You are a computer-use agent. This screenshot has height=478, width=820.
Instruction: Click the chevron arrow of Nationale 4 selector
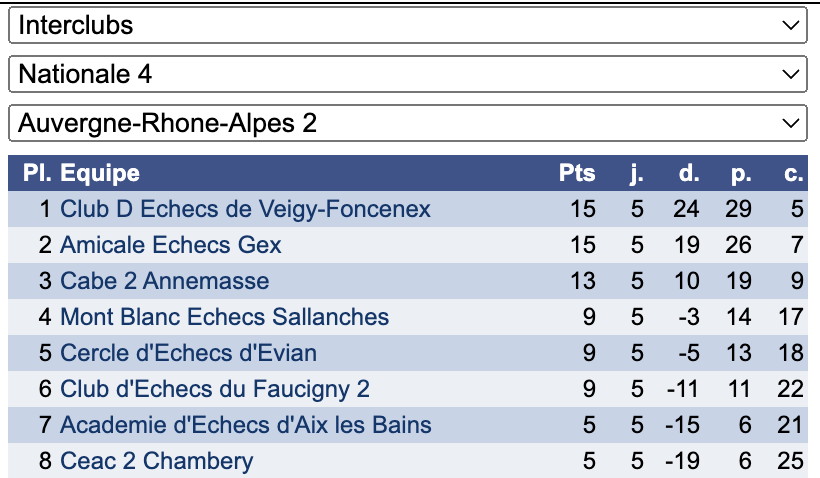point(790,74)
